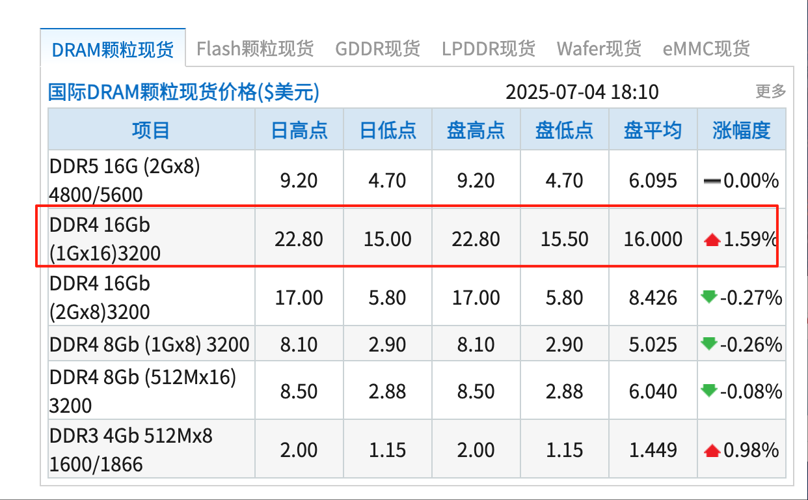
Task: Click the green down arrow beside -0.08%
Action: 709,391
